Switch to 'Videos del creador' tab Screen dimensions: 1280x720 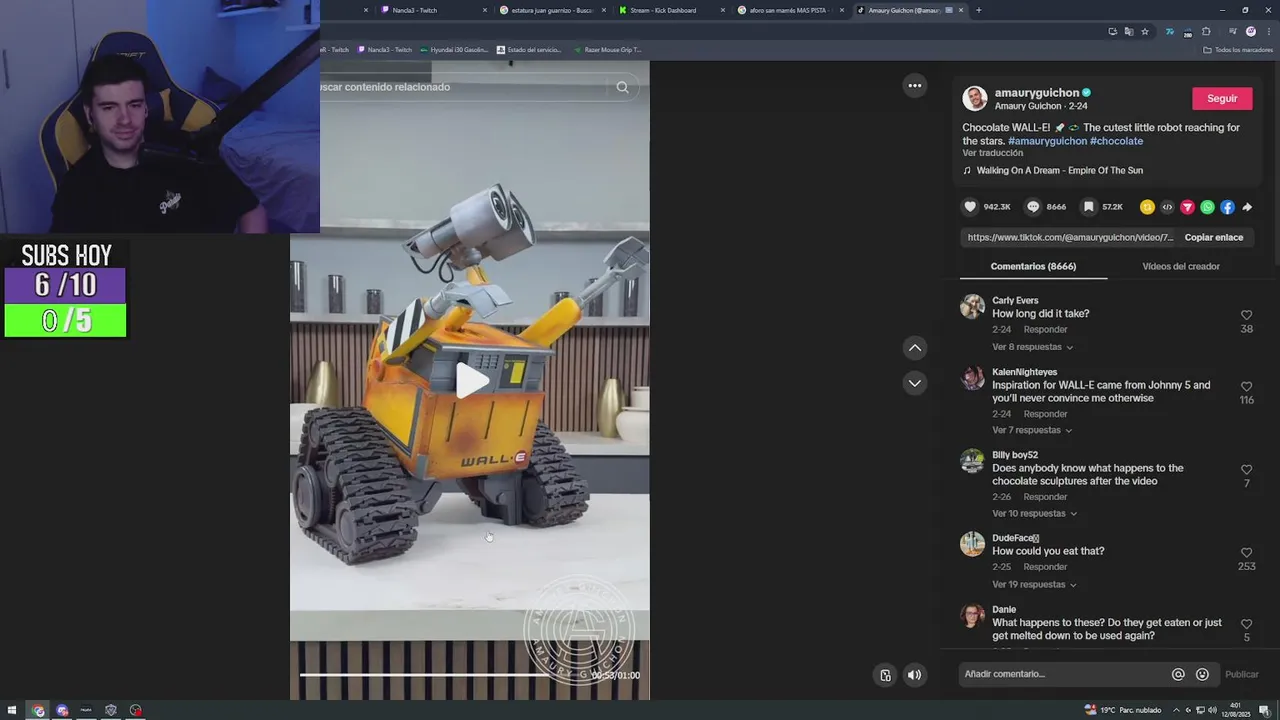pos(1181,266)
